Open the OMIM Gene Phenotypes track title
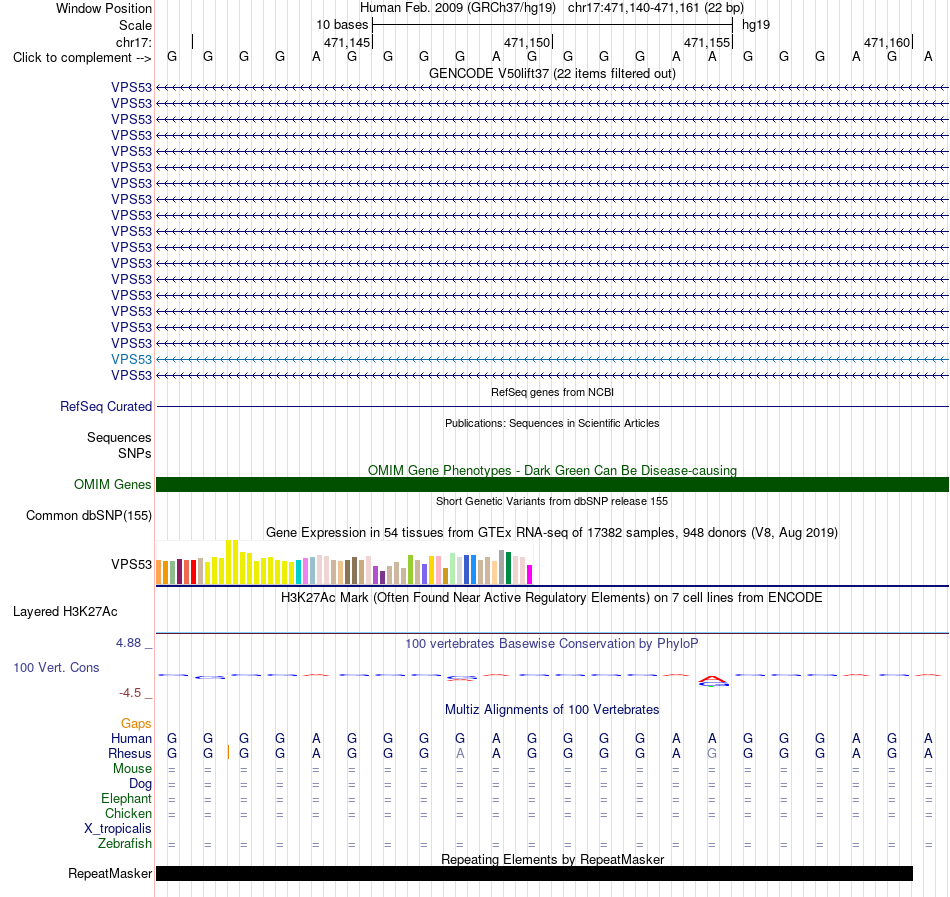Image resolution: width=950 pixels, height=897 pixels. click(x=552, y=470)
